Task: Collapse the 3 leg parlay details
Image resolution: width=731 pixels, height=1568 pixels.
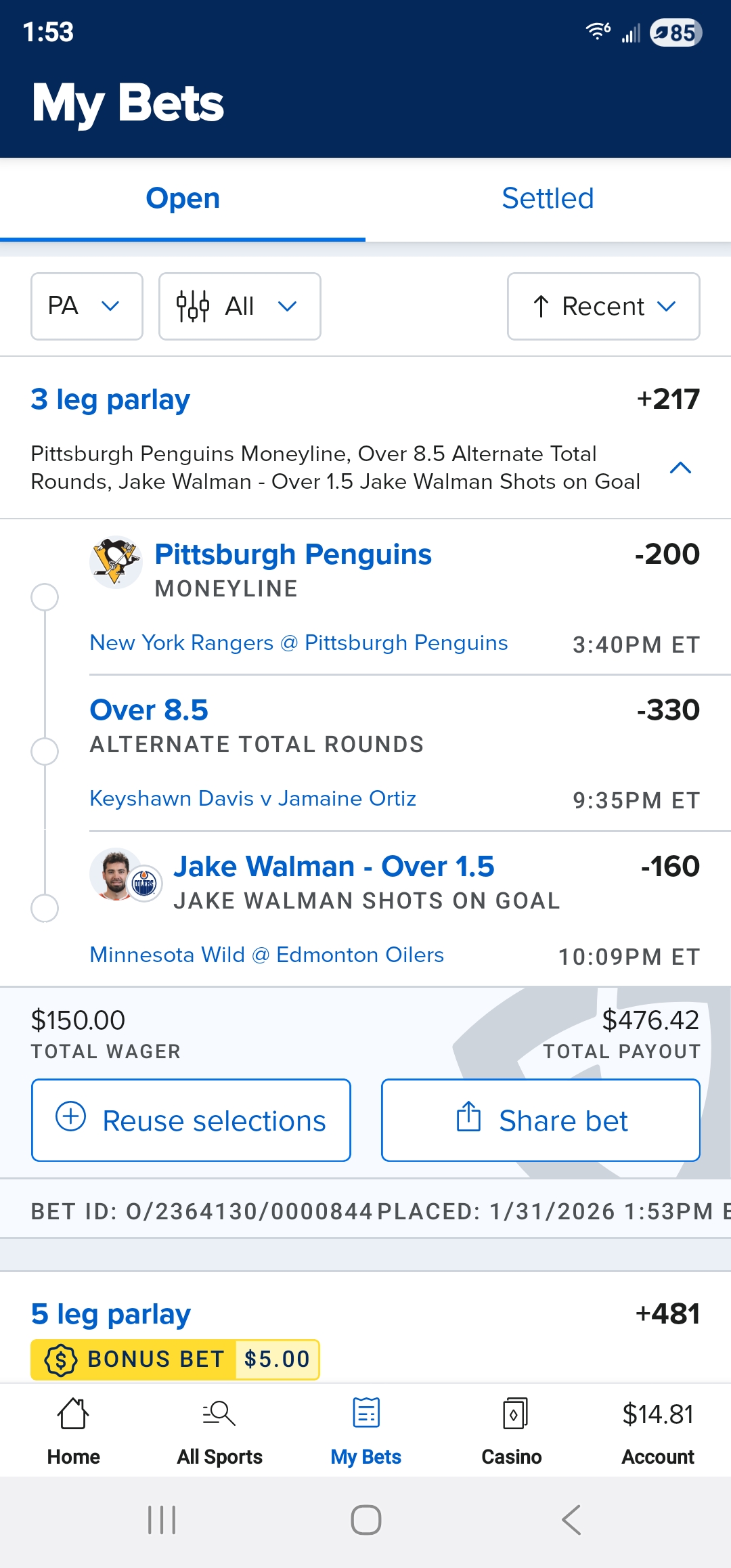Action: point(680,468)
